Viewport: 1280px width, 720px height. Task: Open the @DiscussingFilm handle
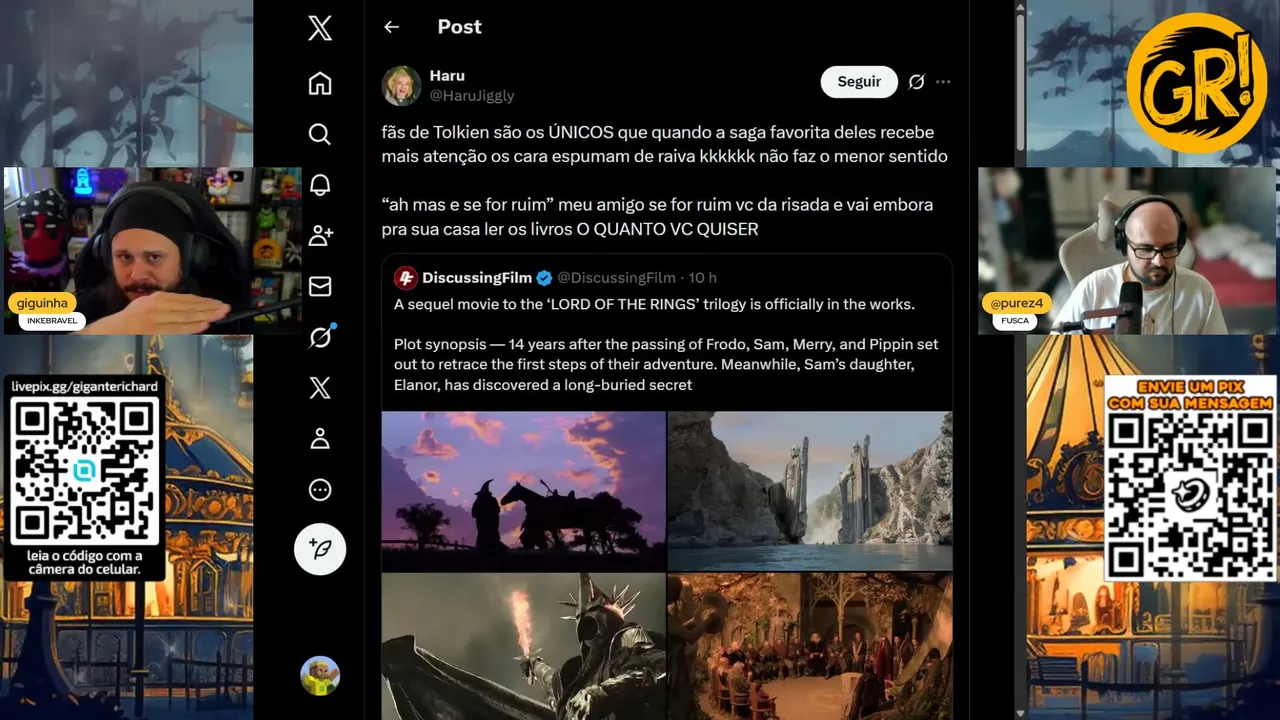[x=616, y=278]
